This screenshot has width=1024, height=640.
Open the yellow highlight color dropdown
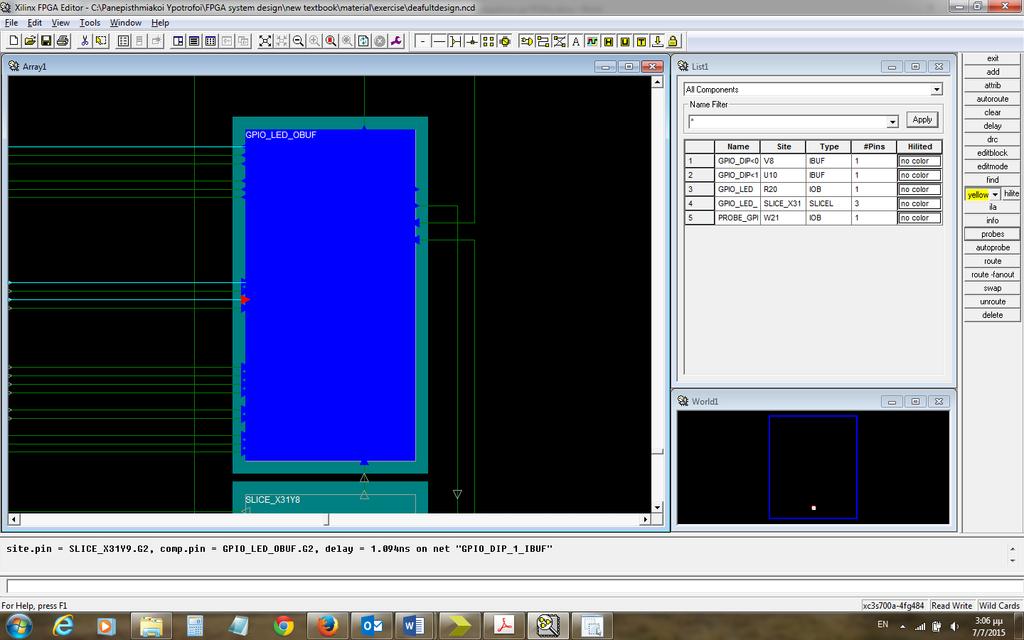coord(995,195)
